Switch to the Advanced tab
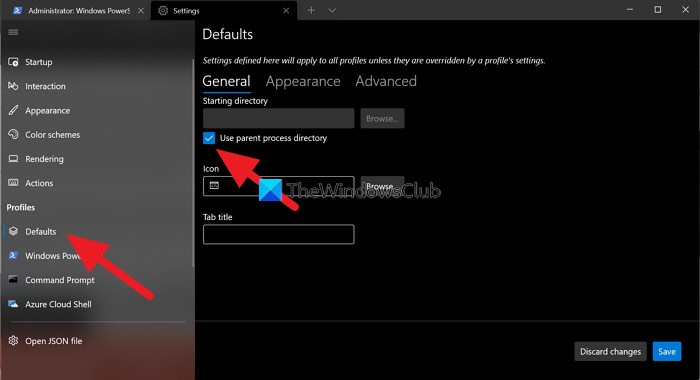 (x=386, y=81)
